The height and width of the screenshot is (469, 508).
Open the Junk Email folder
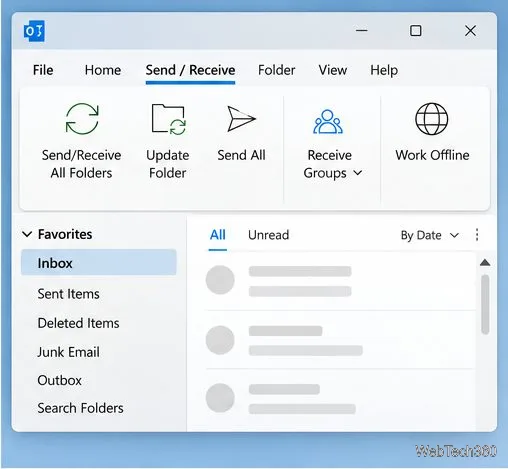point(68,352)
